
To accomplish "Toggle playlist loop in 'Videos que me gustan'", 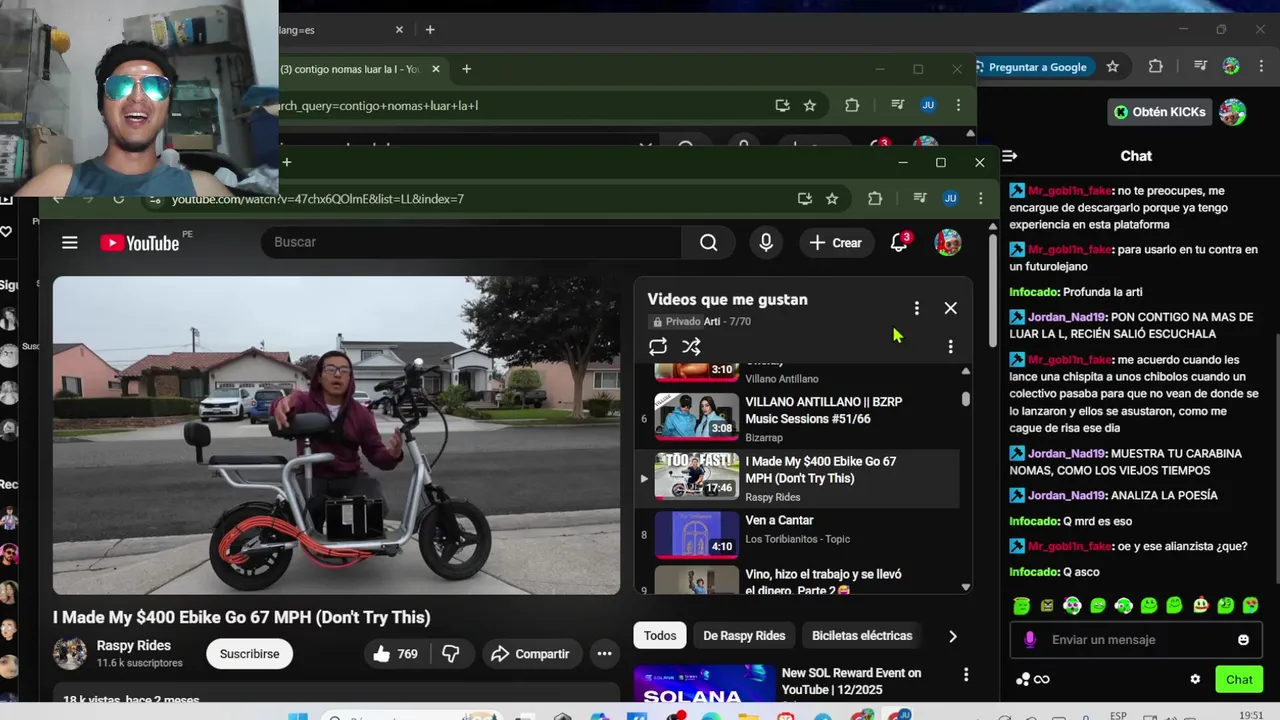I will [x=658, y=347].
